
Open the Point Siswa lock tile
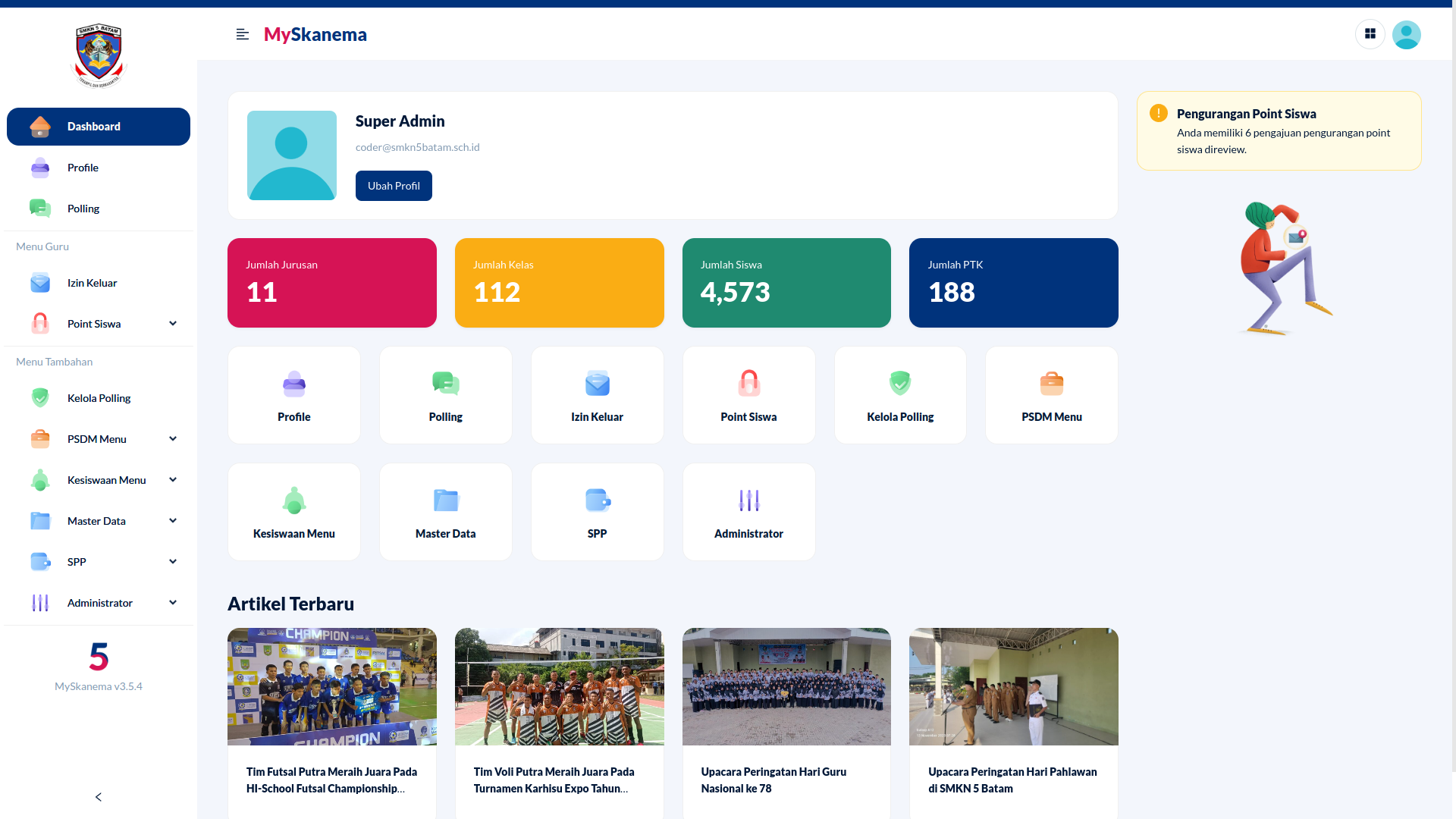pos(748,395)
